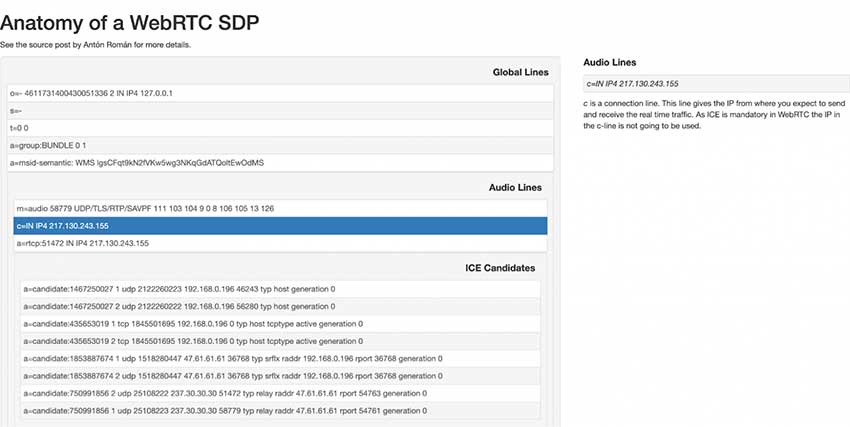850x427 pixels.
Task: Select the a=msid-semantic WMS line
Action: 279,162
